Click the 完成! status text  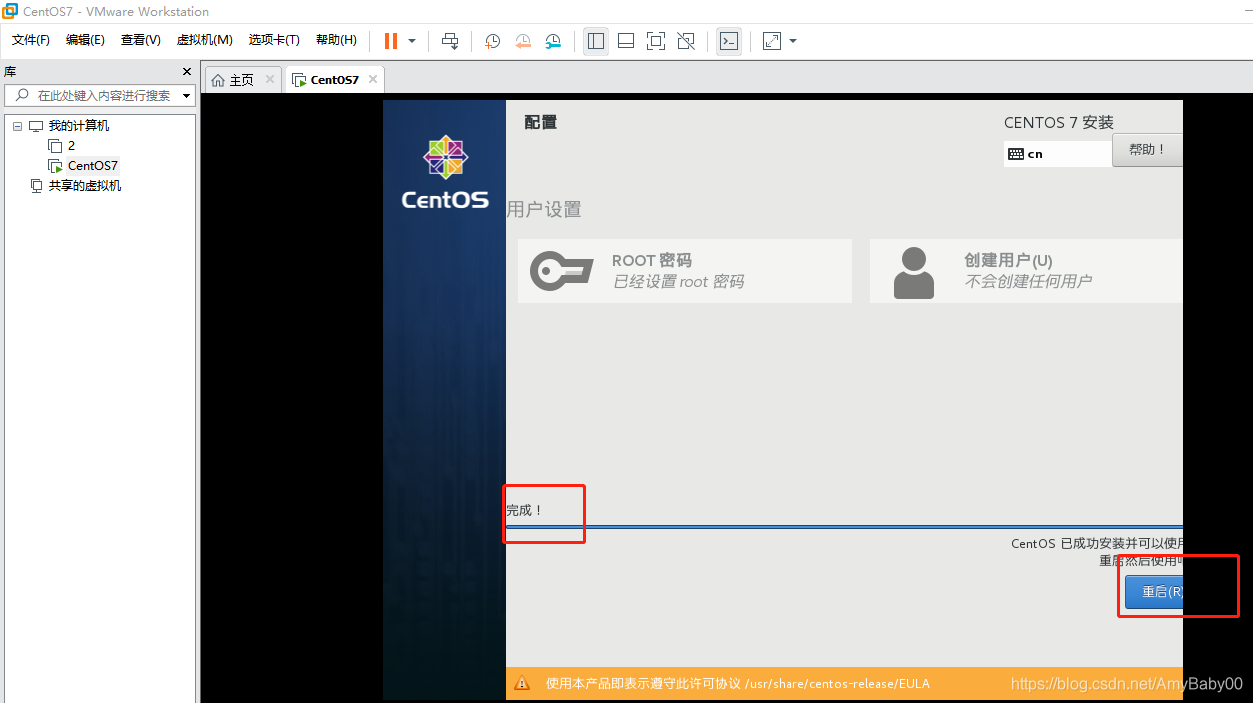tap(525, 510)
